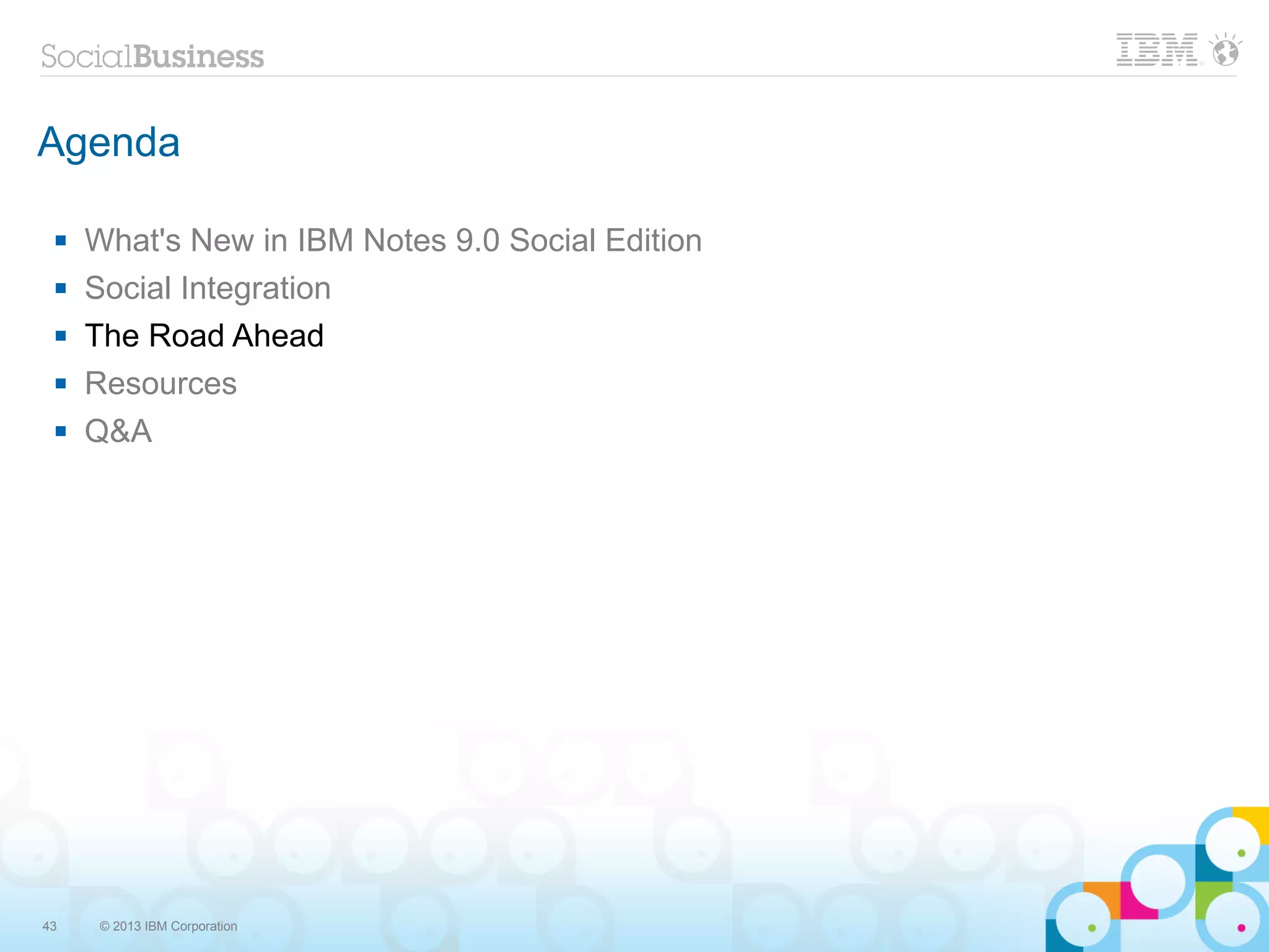Select the Agenda slide title
The height and width of the screenshot is (952, 1269).
[109, 142]
